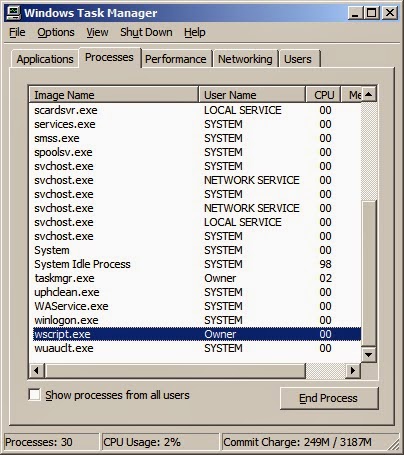Click the horizontal scrollbar left arrow

click(37, 371)
